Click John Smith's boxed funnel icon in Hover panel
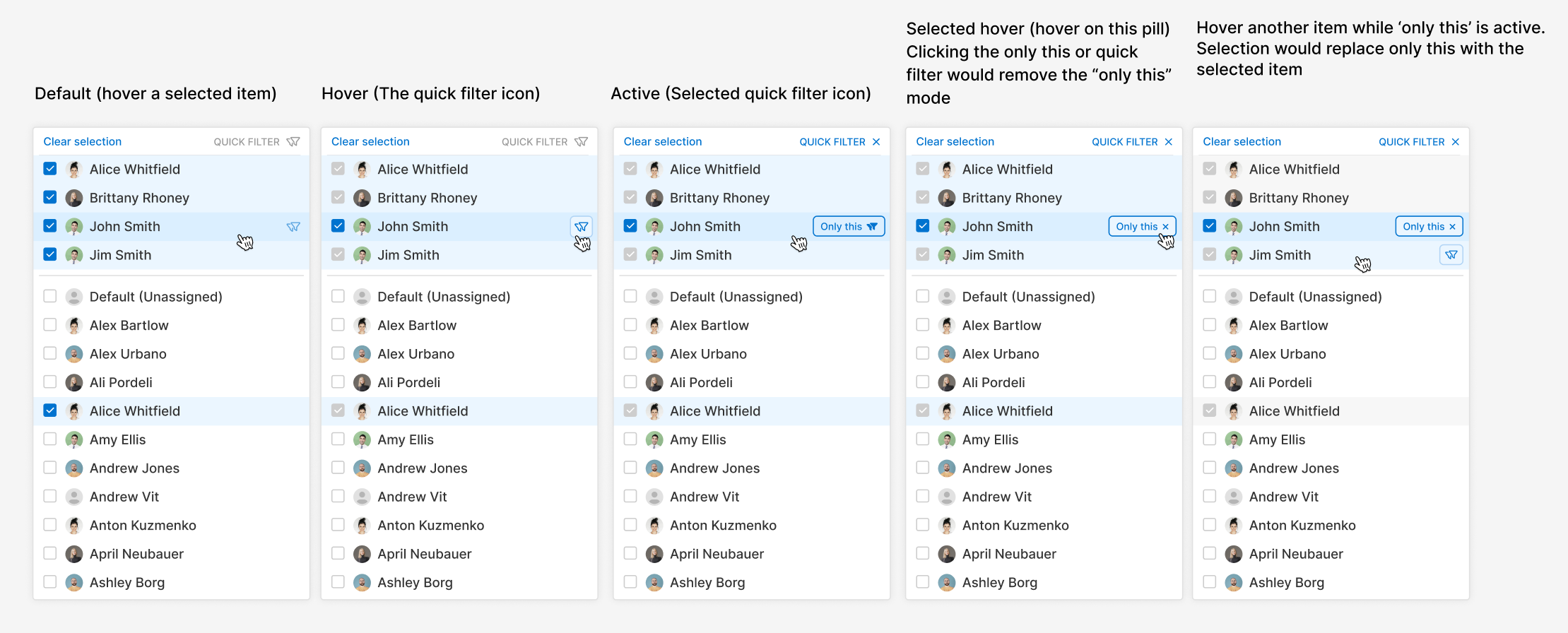 coord(582,227)
